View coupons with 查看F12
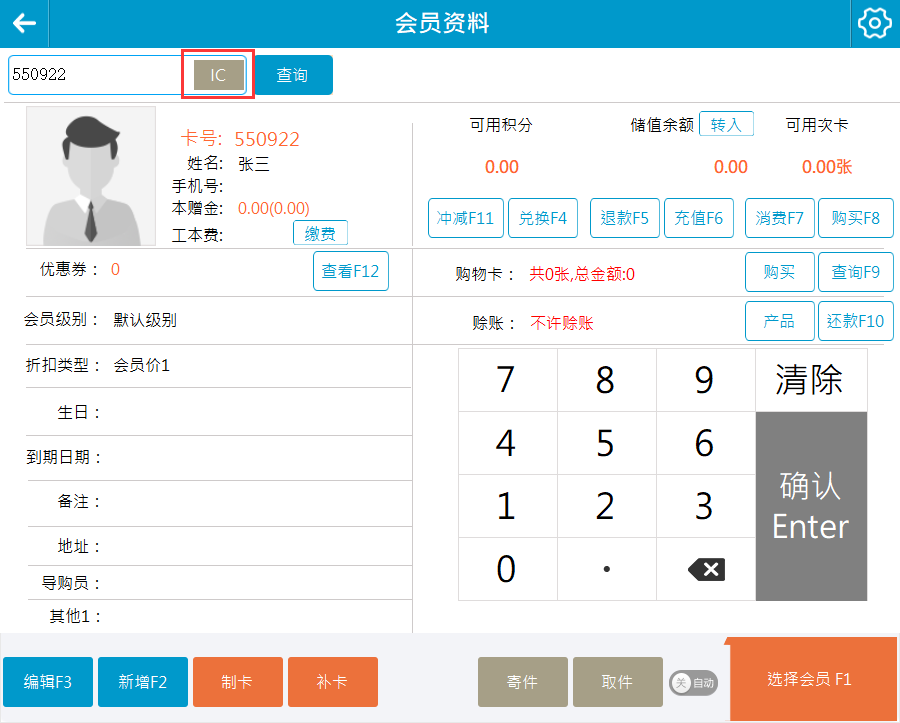The height and width of the screenshot is (723, 900). click(x=350, y=271)
